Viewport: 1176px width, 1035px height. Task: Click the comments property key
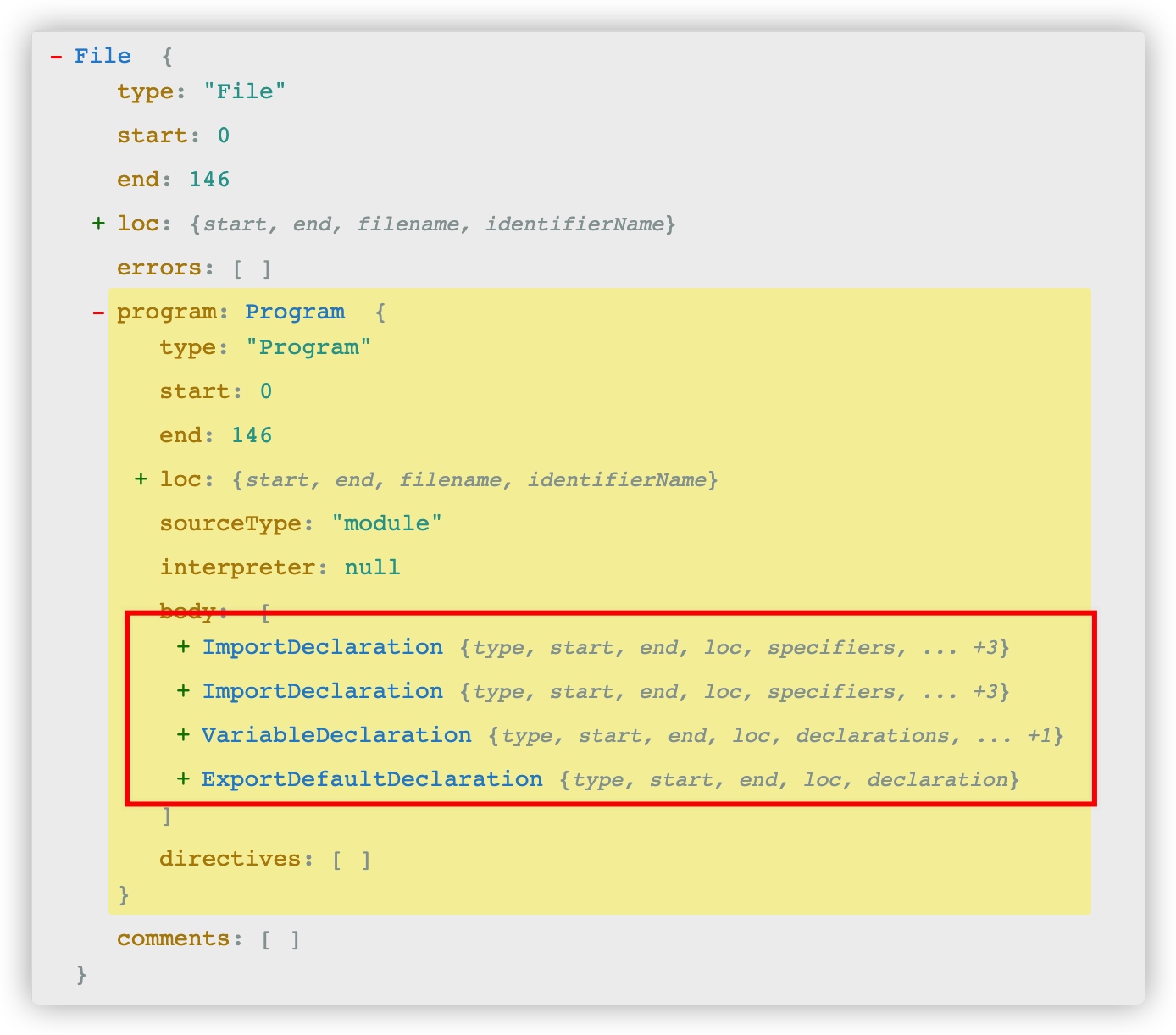pos(174,938)
